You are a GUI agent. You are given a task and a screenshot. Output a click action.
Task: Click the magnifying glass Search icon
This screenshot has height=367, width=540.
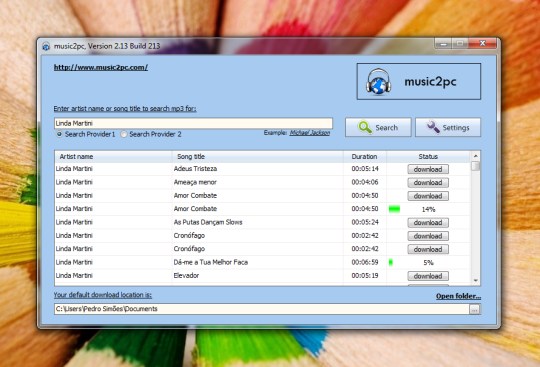coord(365,127)
